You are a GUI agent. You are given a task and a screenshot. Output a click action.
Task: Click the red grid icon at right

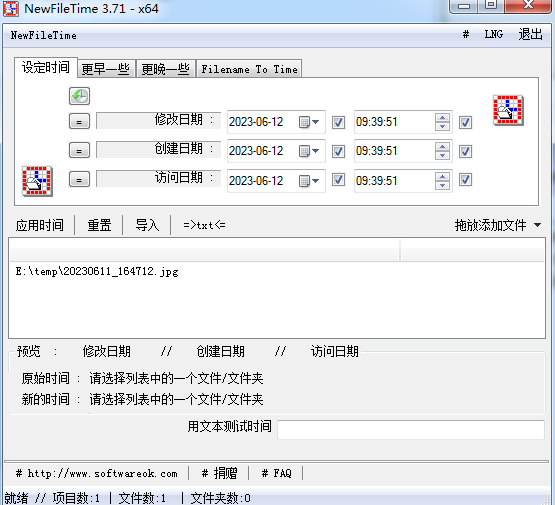pyautogui.click(x=508, y=110)
